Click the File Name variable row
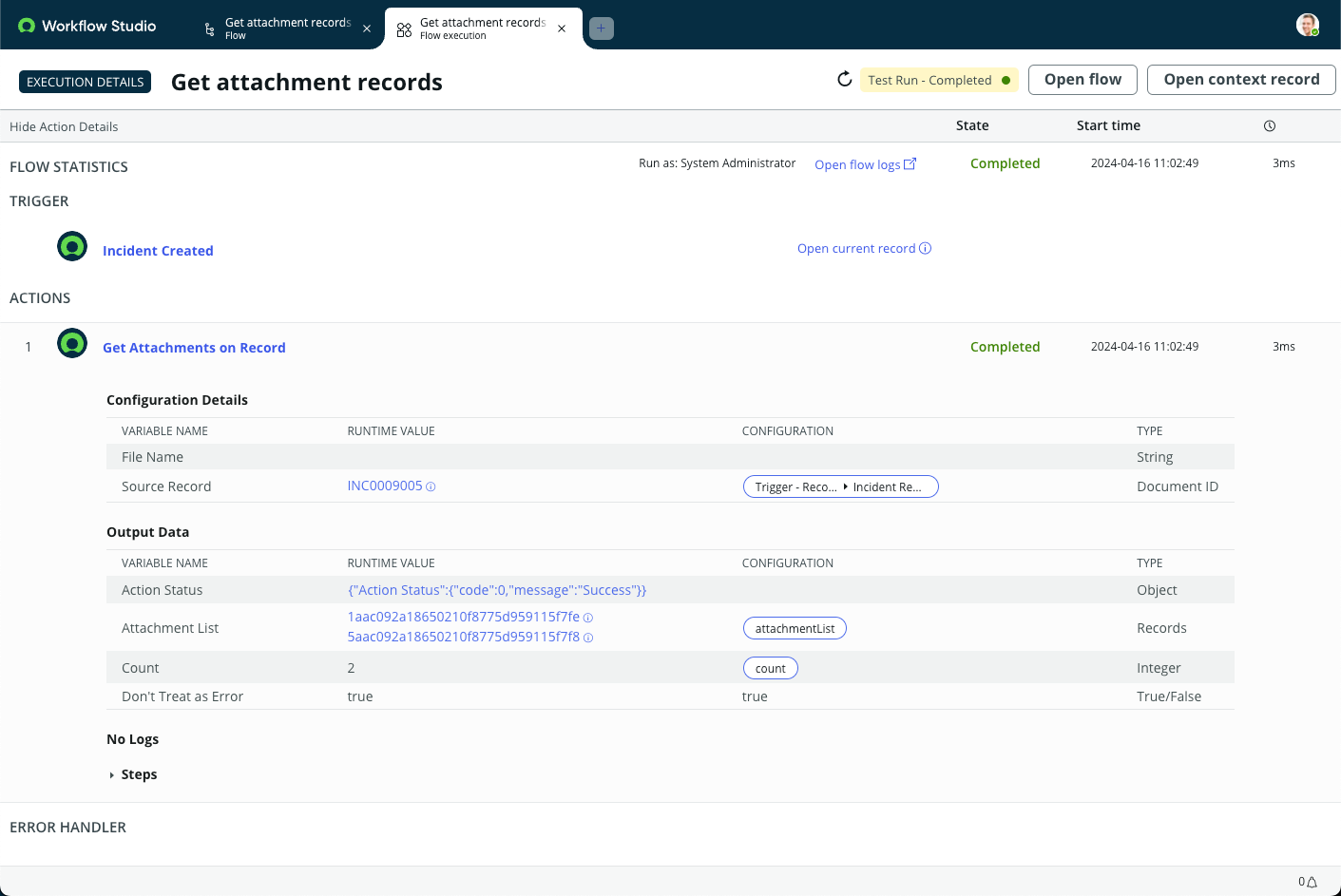Viewport: 1341px width, 896px height. (670, 457)
